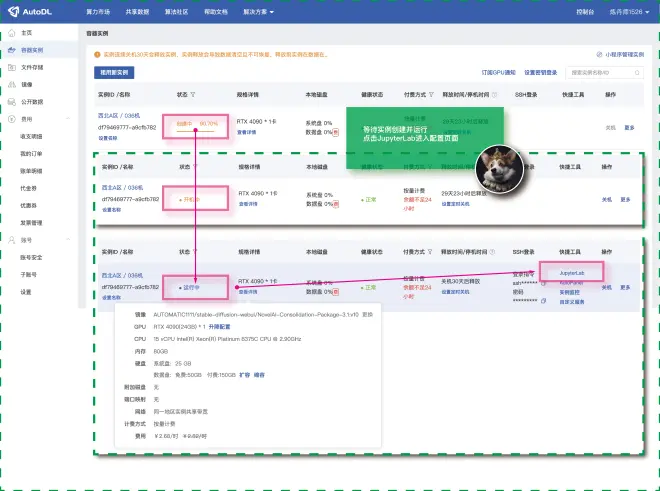Open 镜像 images page in sidebar

pyautogui.click(x=27, y=84)
